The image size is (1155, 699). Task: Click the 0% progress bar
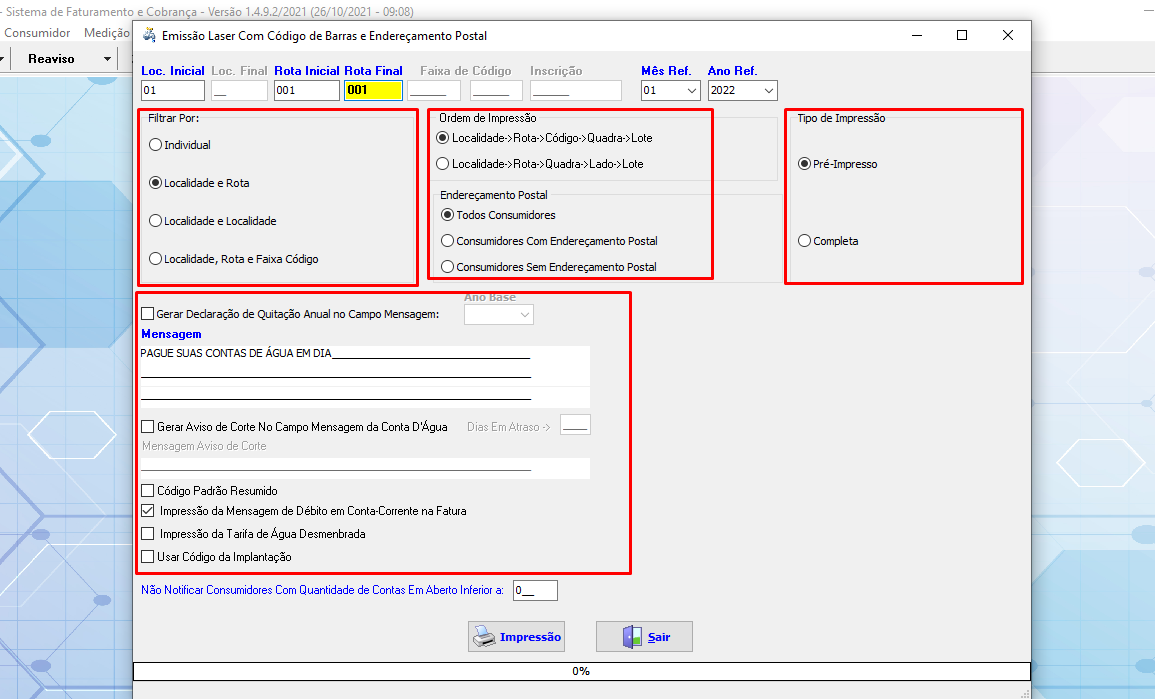pos(581,671)
